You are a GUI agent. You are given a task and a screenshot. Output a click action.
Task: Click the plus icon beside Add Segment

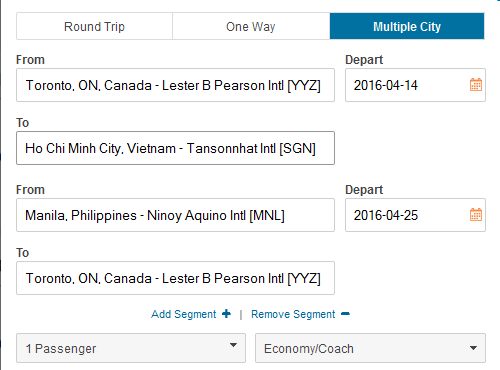(x=226, y=314)
